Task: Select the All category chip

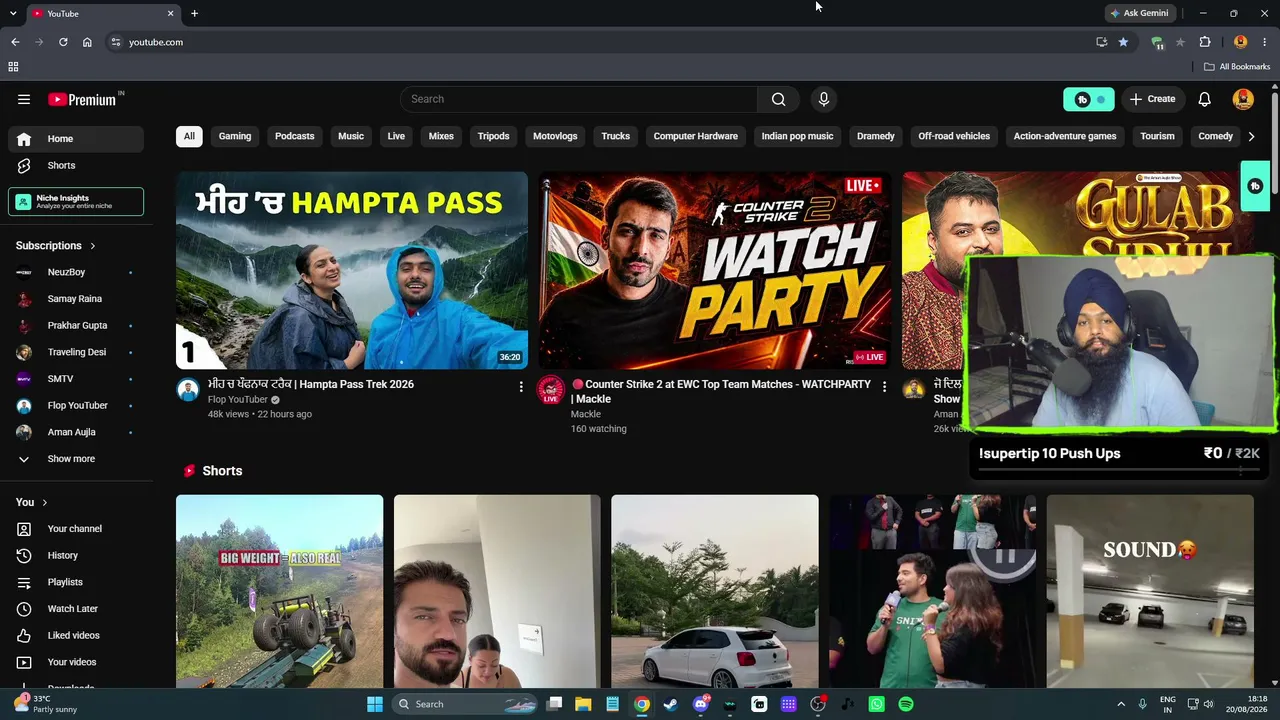Action: point(189,136)
